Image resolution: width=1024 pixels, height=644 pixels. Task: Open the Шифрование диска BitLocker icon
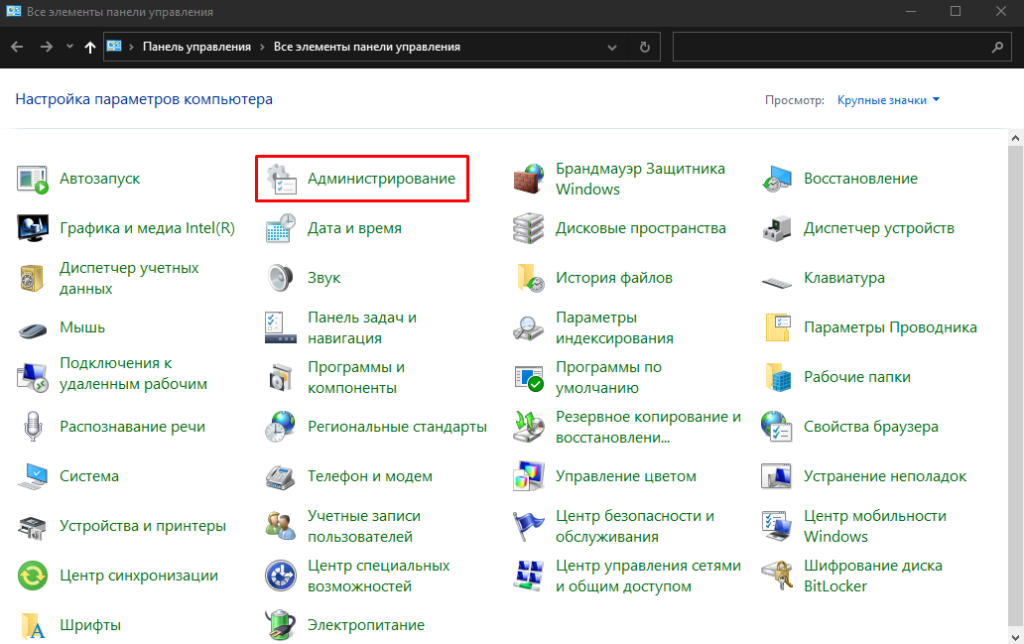tap(776, 575)
